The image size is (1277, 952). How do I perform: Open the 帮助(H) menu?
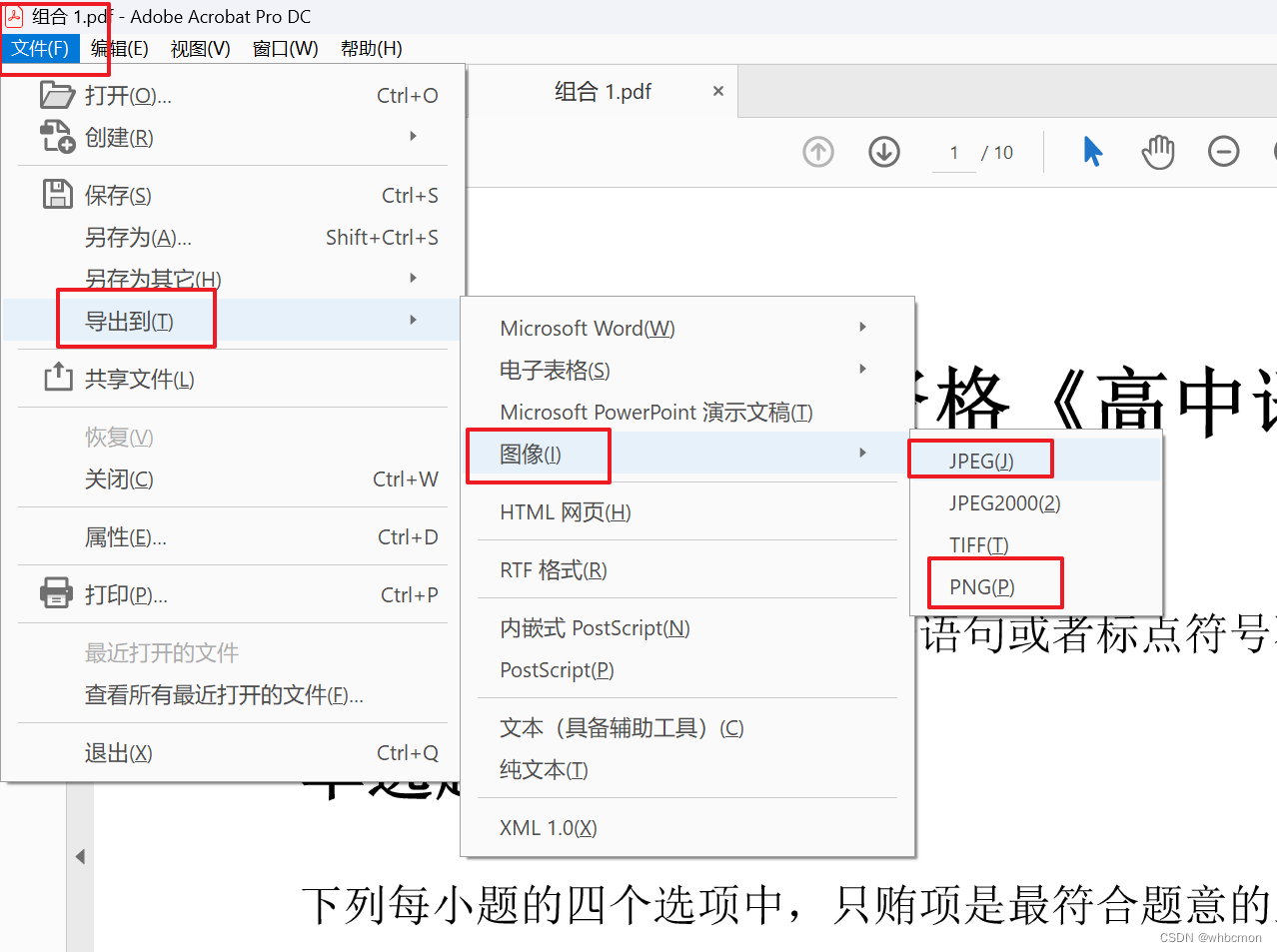372,48
